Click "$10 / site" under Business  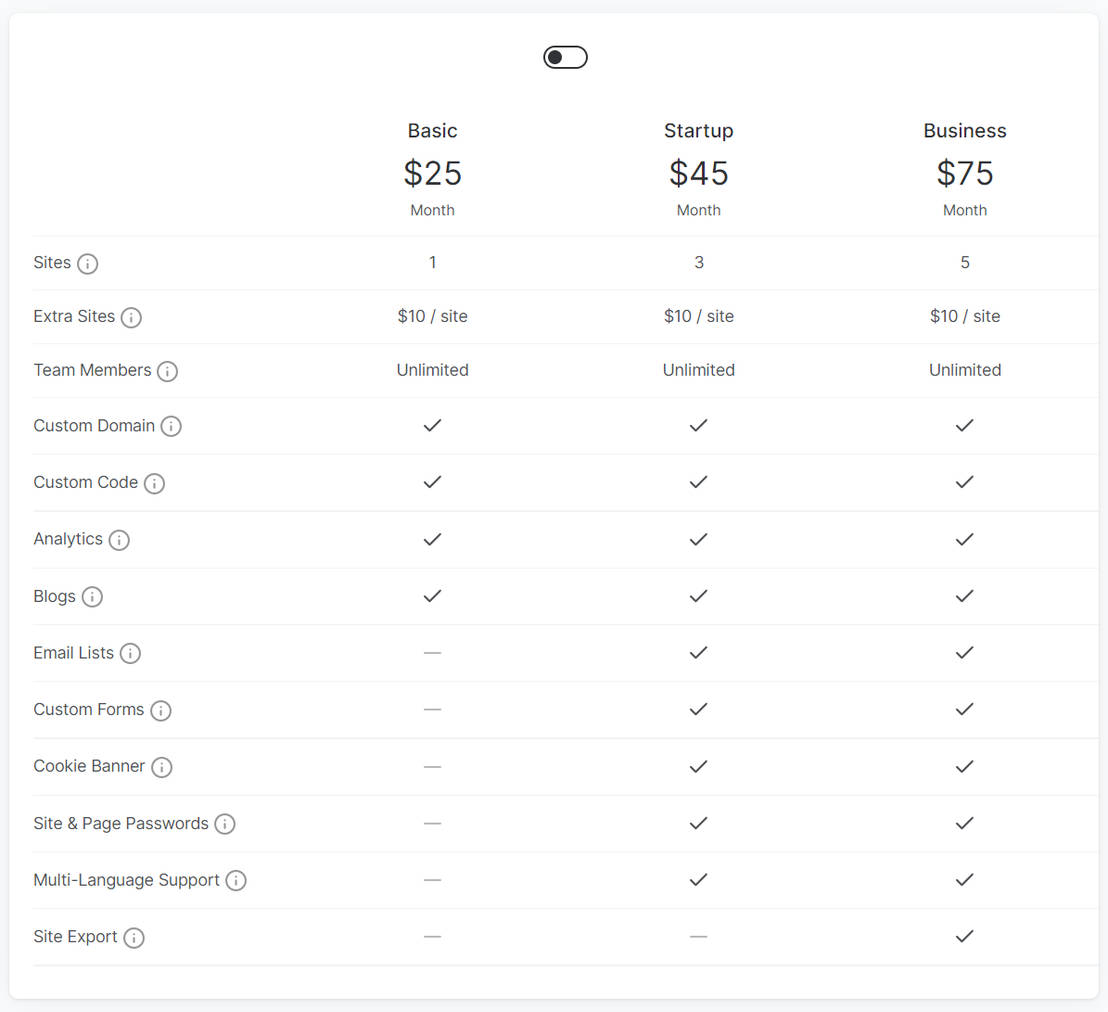click(965, 317)
